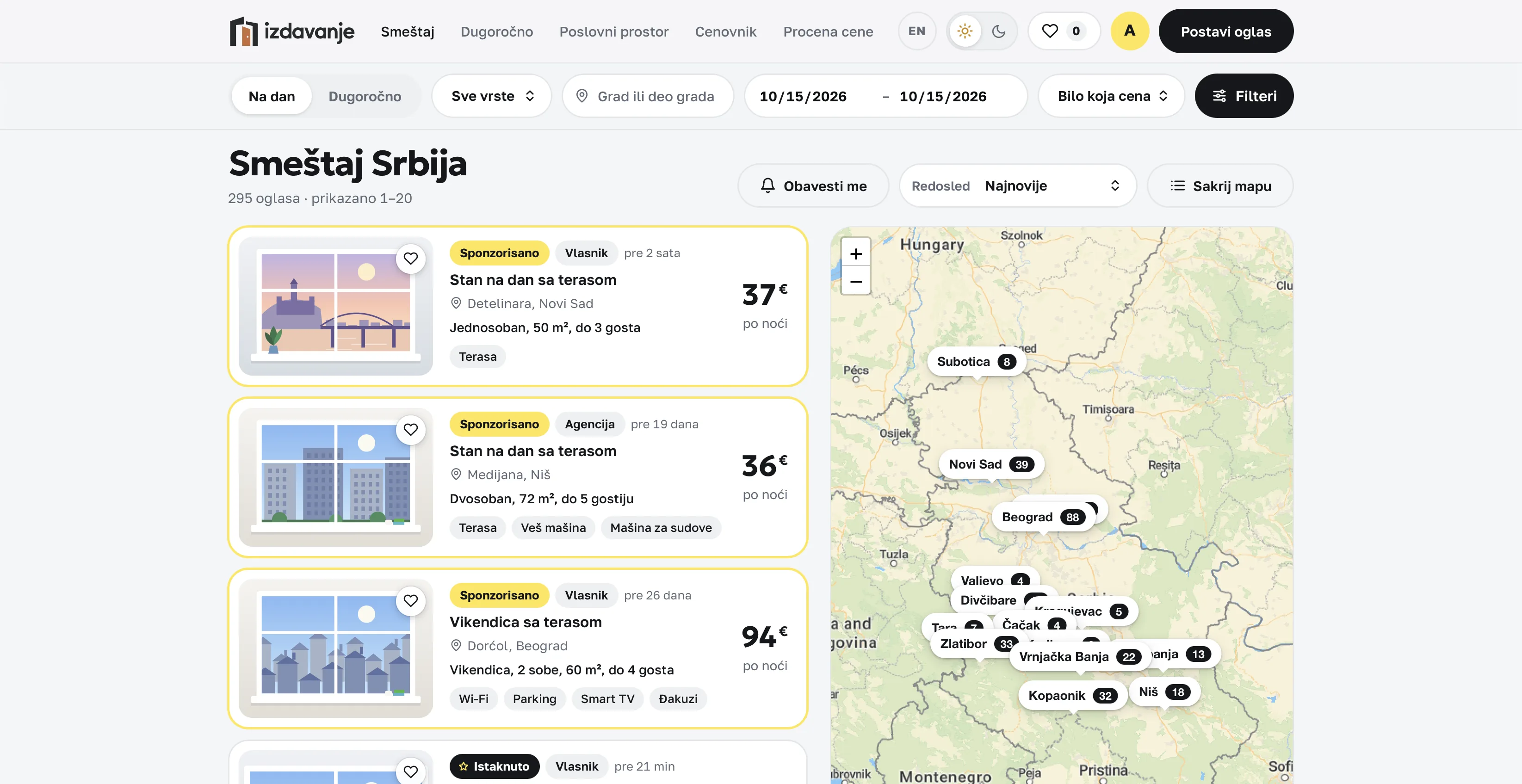The image size is (1522, 784).
Task: Click Vrnjačka Banja 22 map marker
Action: click(x=1080, y=656)
